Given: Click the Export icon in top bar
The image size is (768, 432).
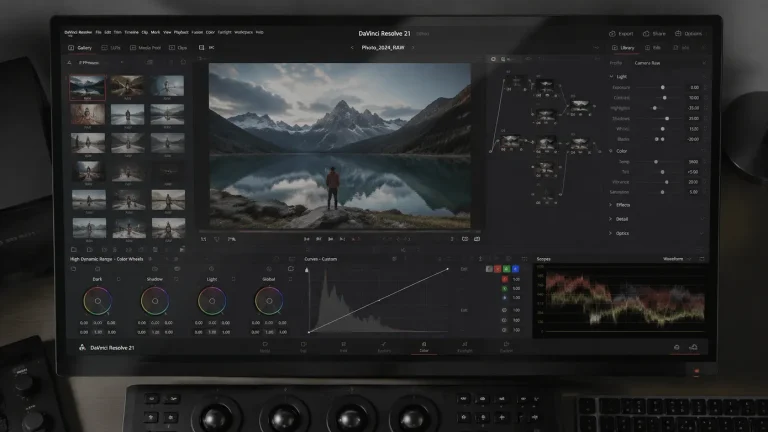Looking at the screenshot, I should (612, 34).
